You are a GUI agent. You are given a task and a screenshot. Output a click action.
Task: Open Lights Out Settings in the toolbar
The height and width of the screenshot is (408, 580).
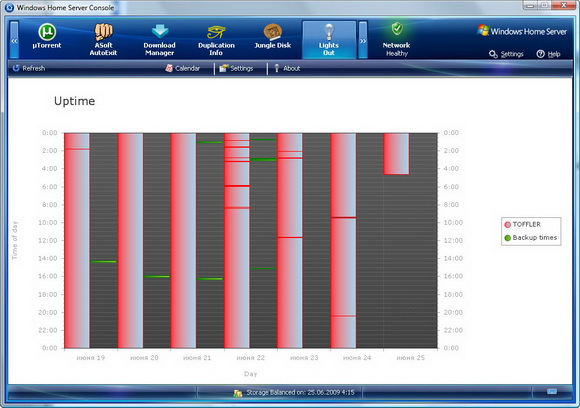236,68
